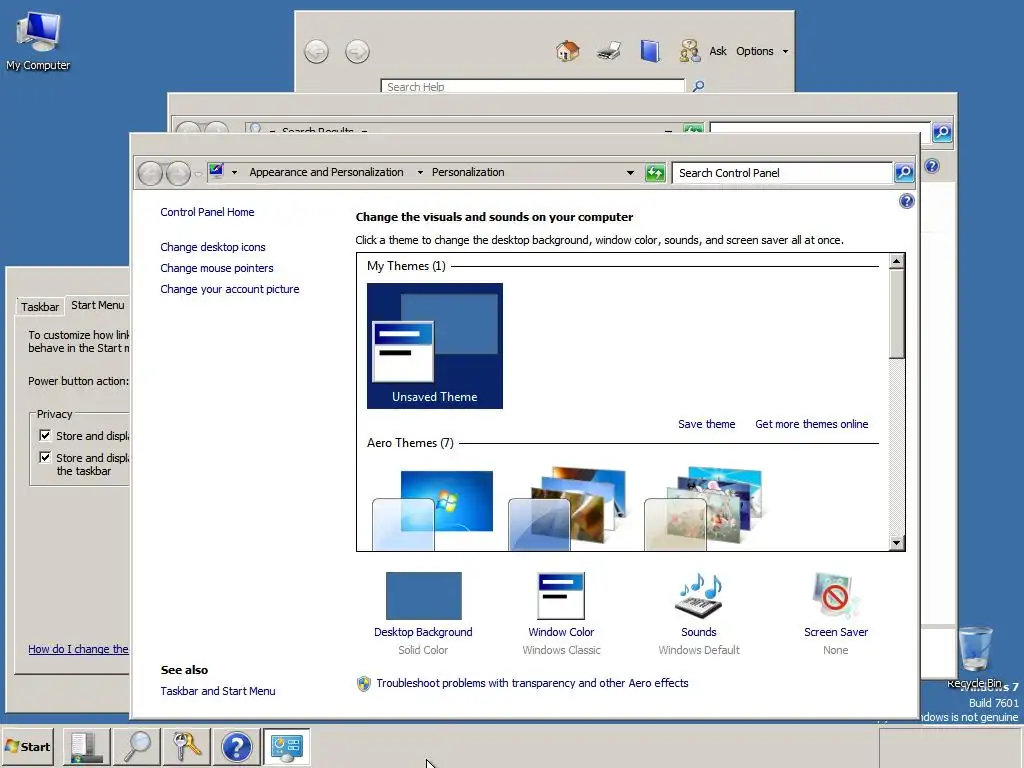1024x768 pixels.
Task: Click theme list scrollbar down arrow
Action: 897,543
